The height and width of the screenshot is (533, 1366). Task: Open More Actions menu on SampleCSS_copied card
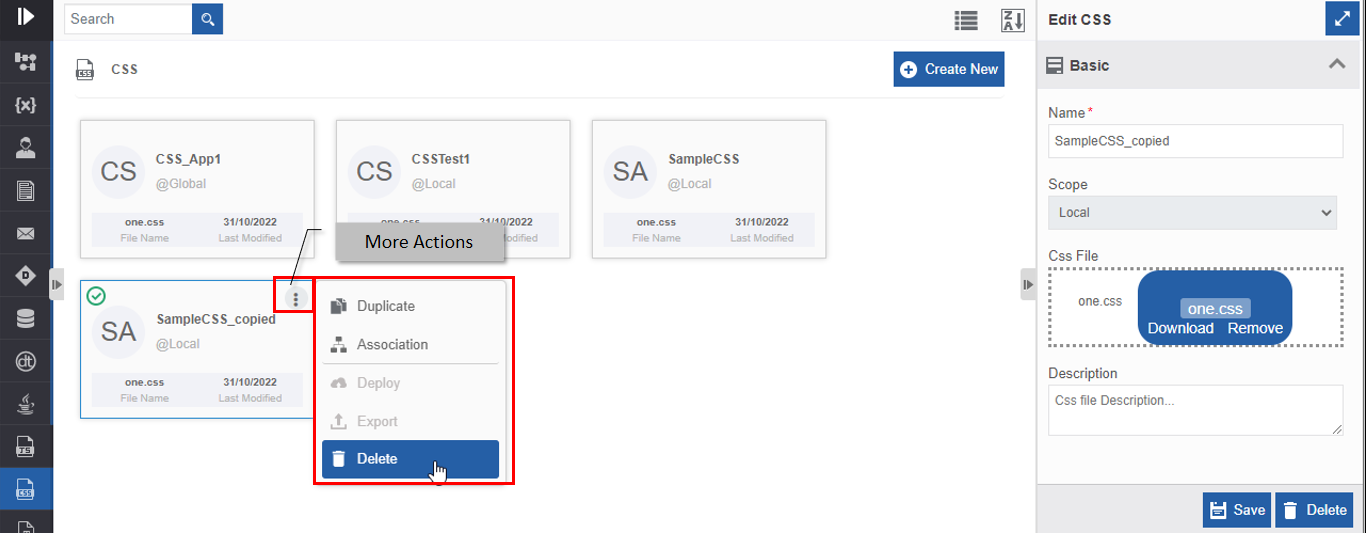click(x=295, y=299)
